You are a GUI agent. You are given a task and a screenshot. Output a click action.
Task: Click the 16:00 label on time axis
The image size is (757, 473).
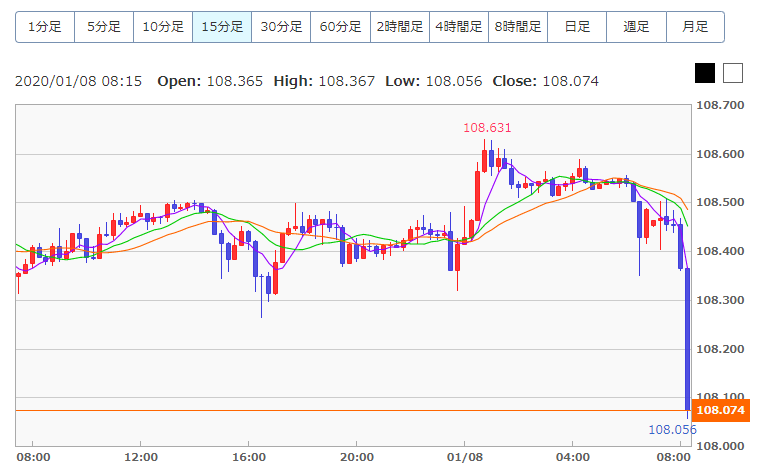click(248, 457)
